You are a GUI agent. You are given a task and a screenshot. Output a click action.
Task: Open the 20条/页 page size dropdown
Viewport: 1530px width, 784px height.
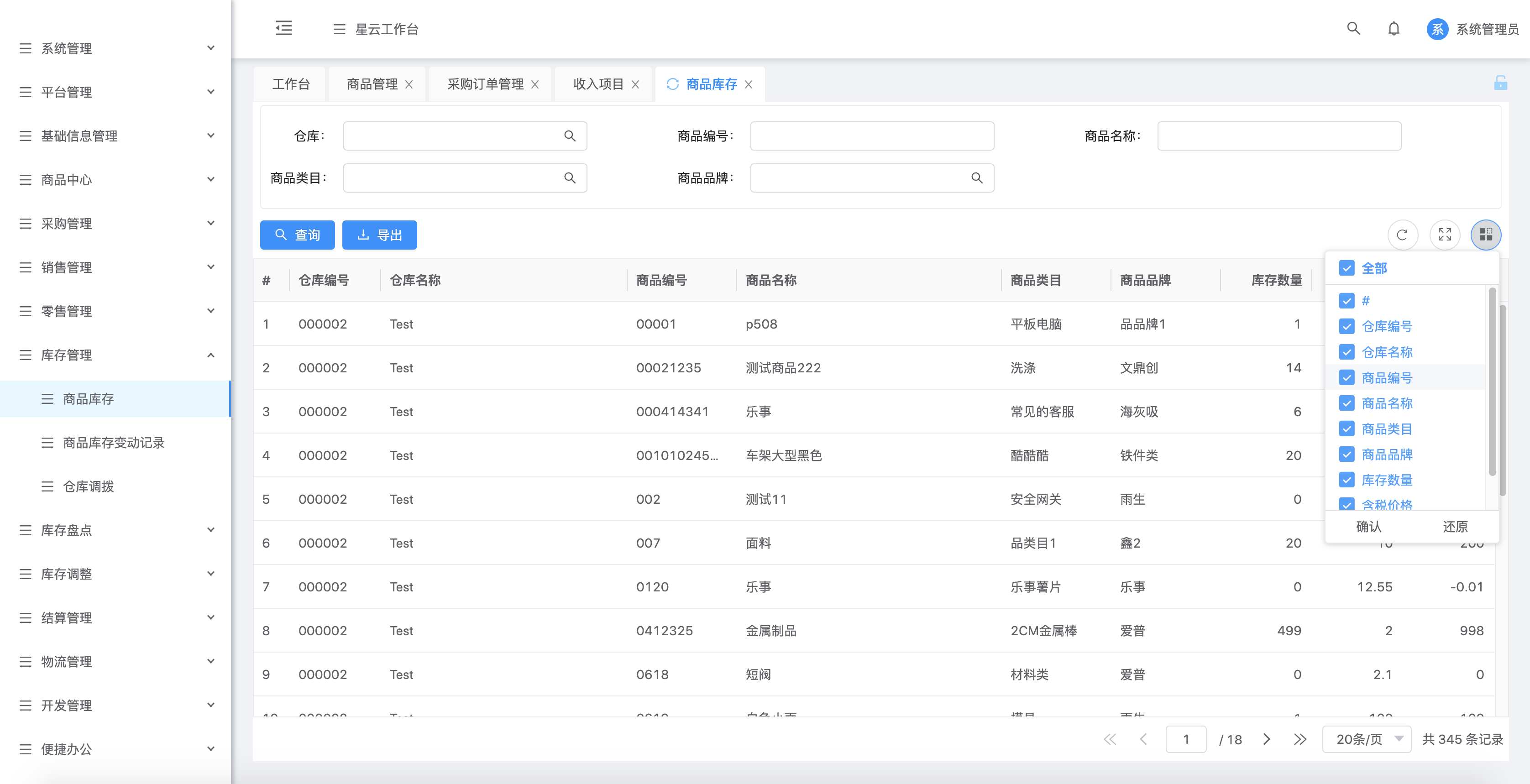[x=1366, y=739]
